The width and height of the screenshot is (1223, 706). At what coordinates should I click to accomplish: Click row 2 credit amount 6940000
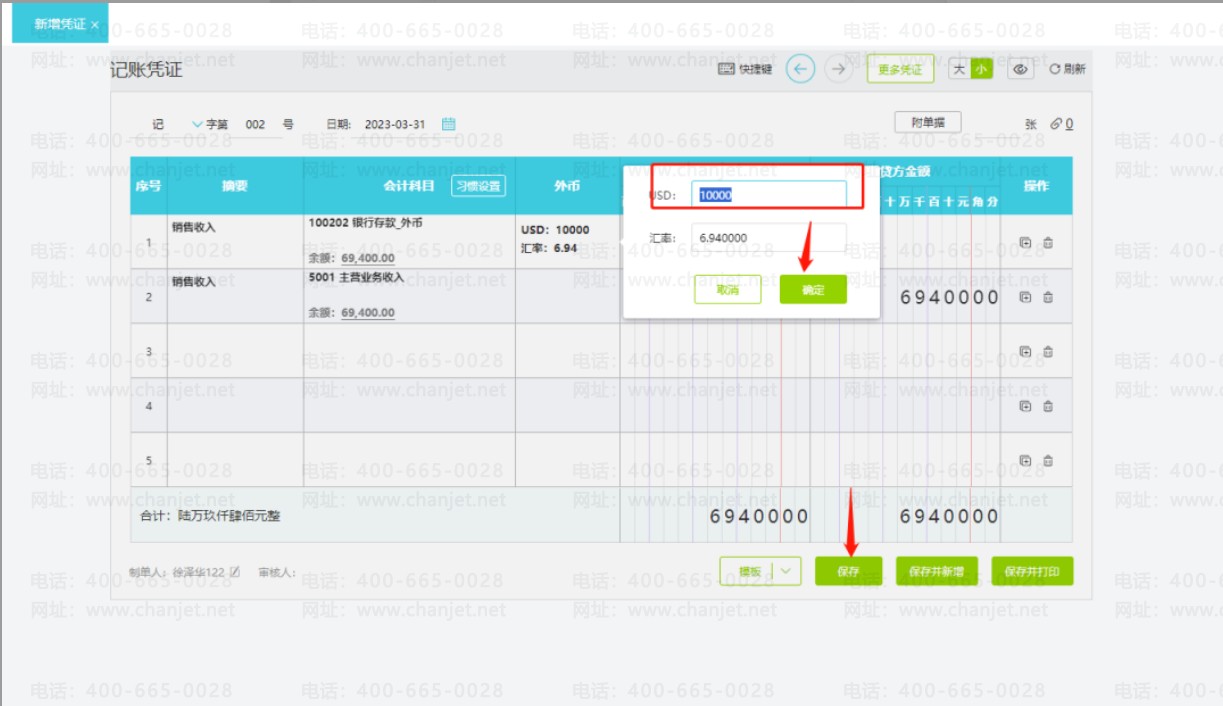[x=949, y=297]
